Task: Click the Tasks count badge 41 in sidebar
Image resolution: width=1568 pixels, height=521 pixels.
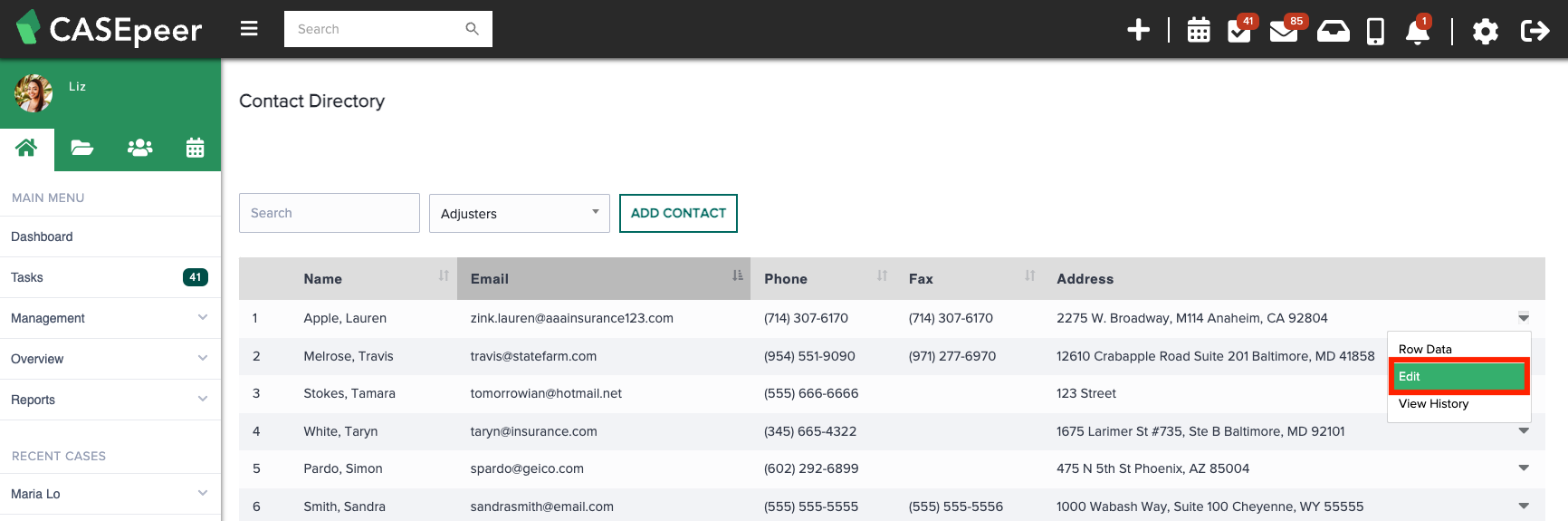Action: (x=196, y=277)
